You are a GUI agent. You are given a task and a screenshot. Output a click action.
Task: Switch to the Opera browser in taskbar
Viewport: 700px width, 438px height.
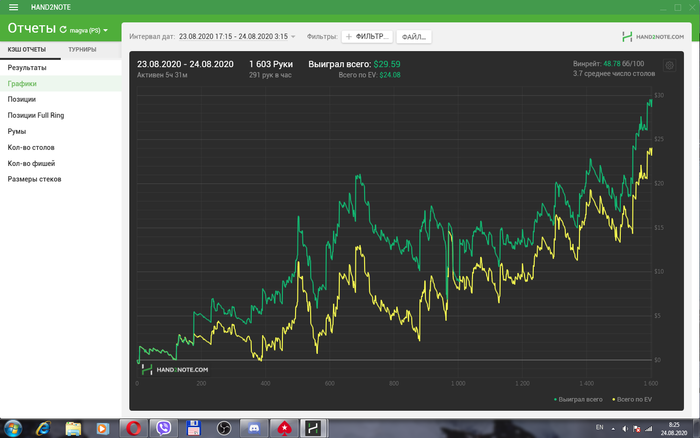pyautogui.click(x=133, y=429)
